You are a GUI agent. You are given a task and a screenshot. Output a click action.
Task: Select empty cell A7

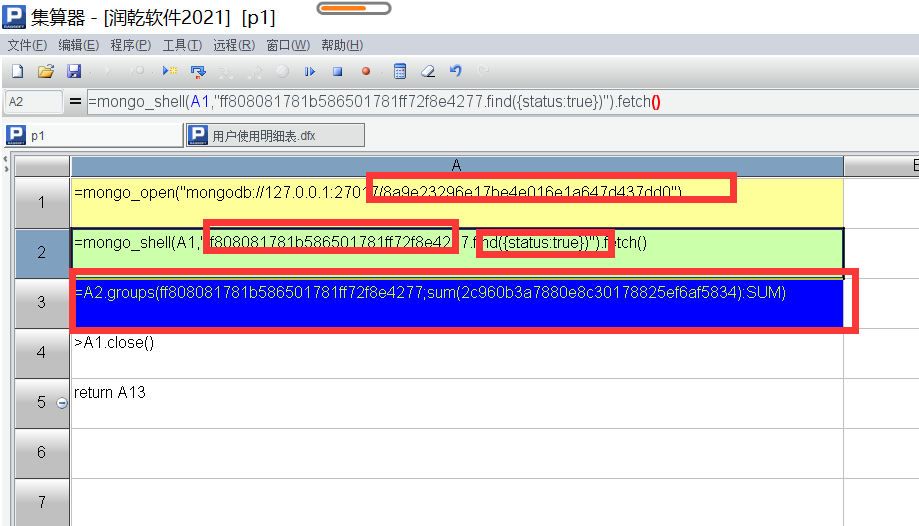[x=457, y=502]
